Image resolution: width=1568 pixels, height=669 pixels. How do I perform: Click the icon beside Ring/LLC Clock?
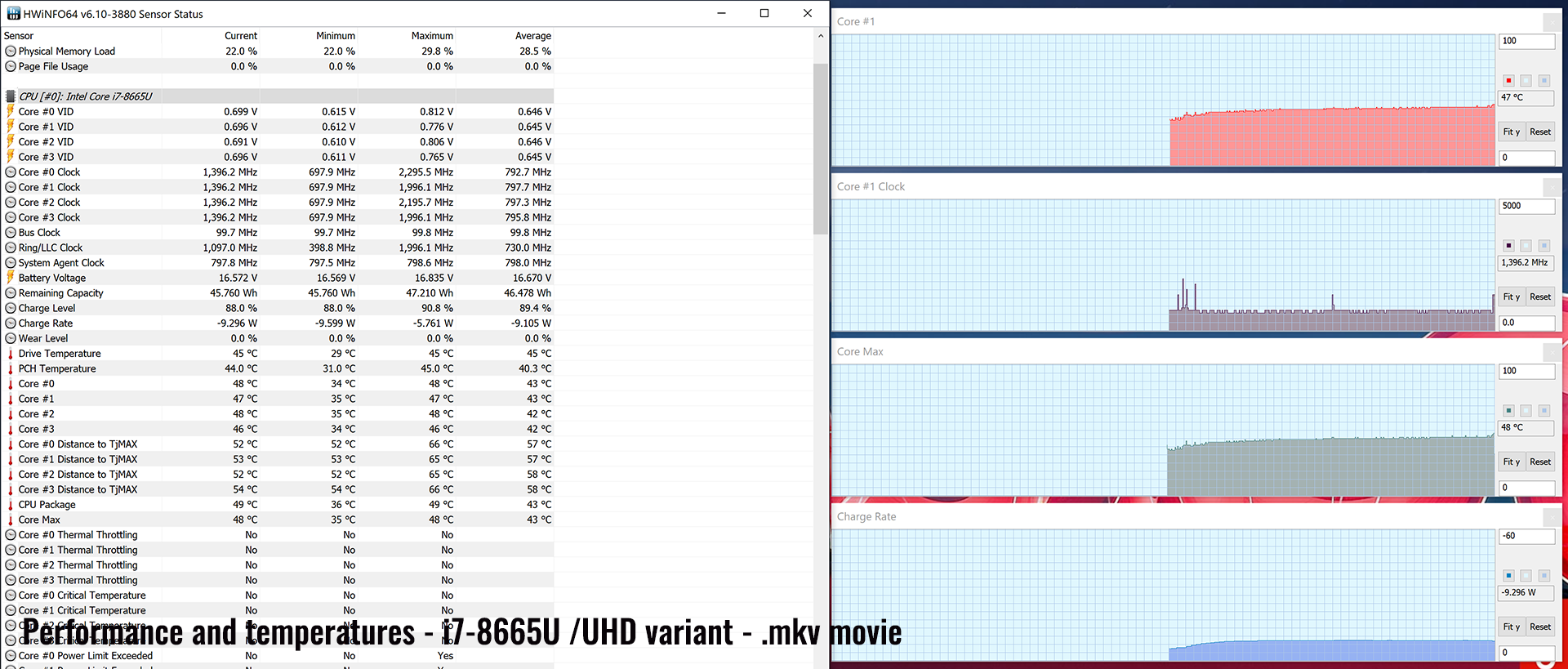pos(11,248)
